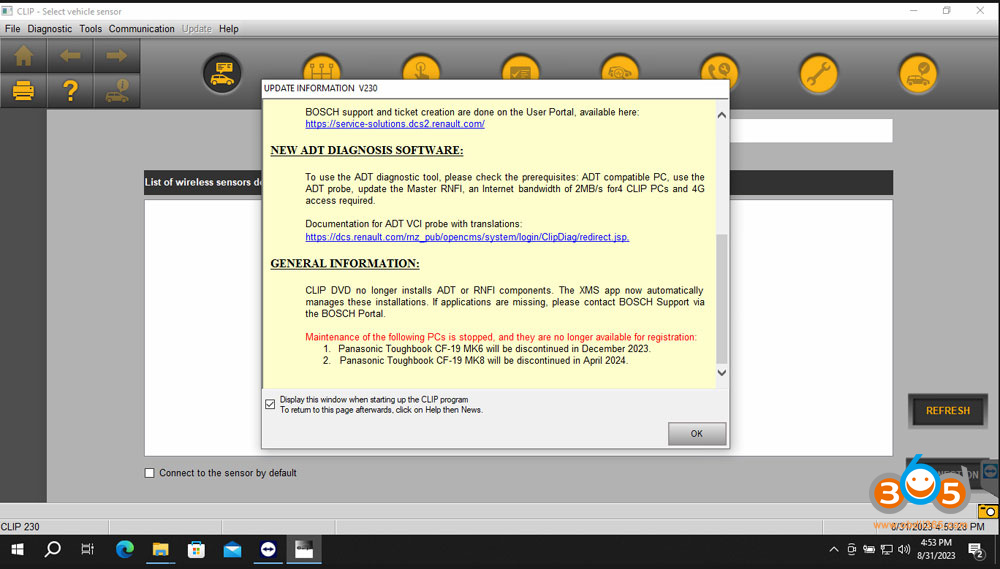Click the Toughbook CF-19 MK8 list line
Screen dimensions: 1000x569
(x=475, y=360)
